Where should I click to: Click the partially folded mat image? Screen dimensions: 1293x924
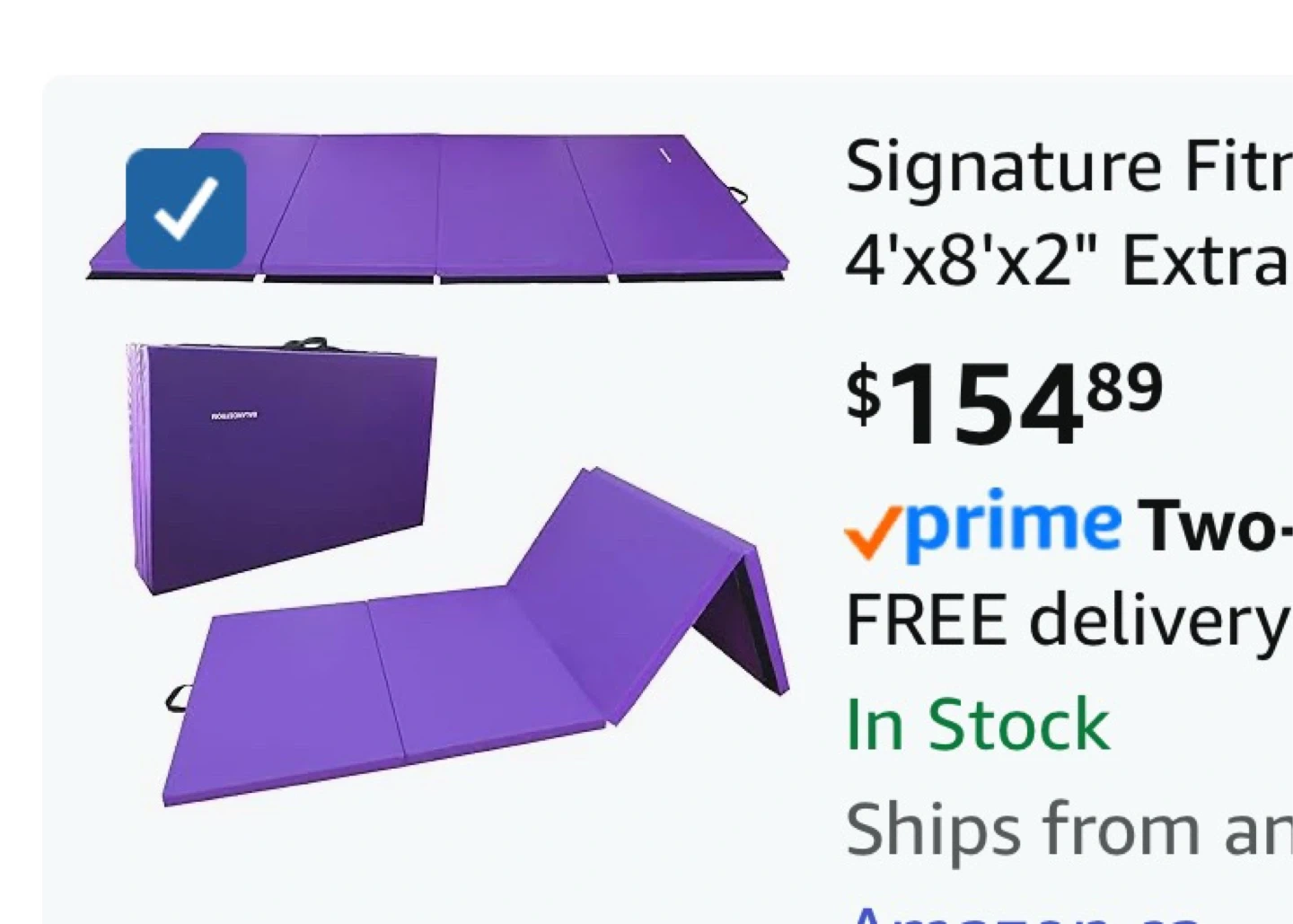(x=476, y=638)
